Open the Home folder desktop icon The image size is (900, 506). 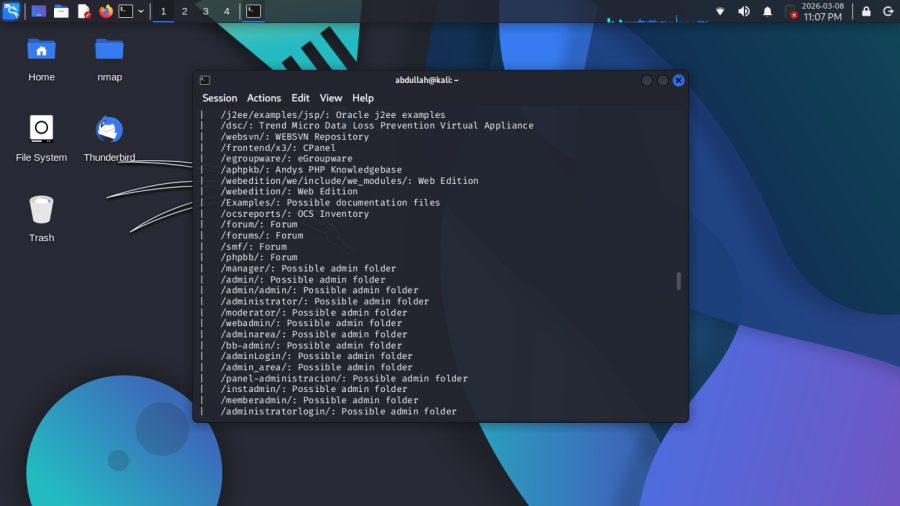pos(41,49)
